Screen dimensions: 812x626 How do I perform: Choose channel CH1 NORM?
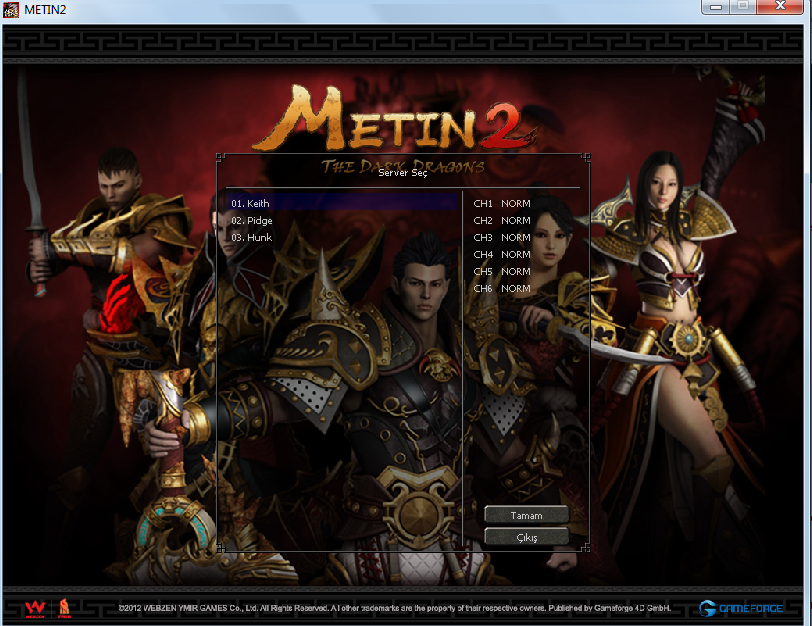click(502, 203)
